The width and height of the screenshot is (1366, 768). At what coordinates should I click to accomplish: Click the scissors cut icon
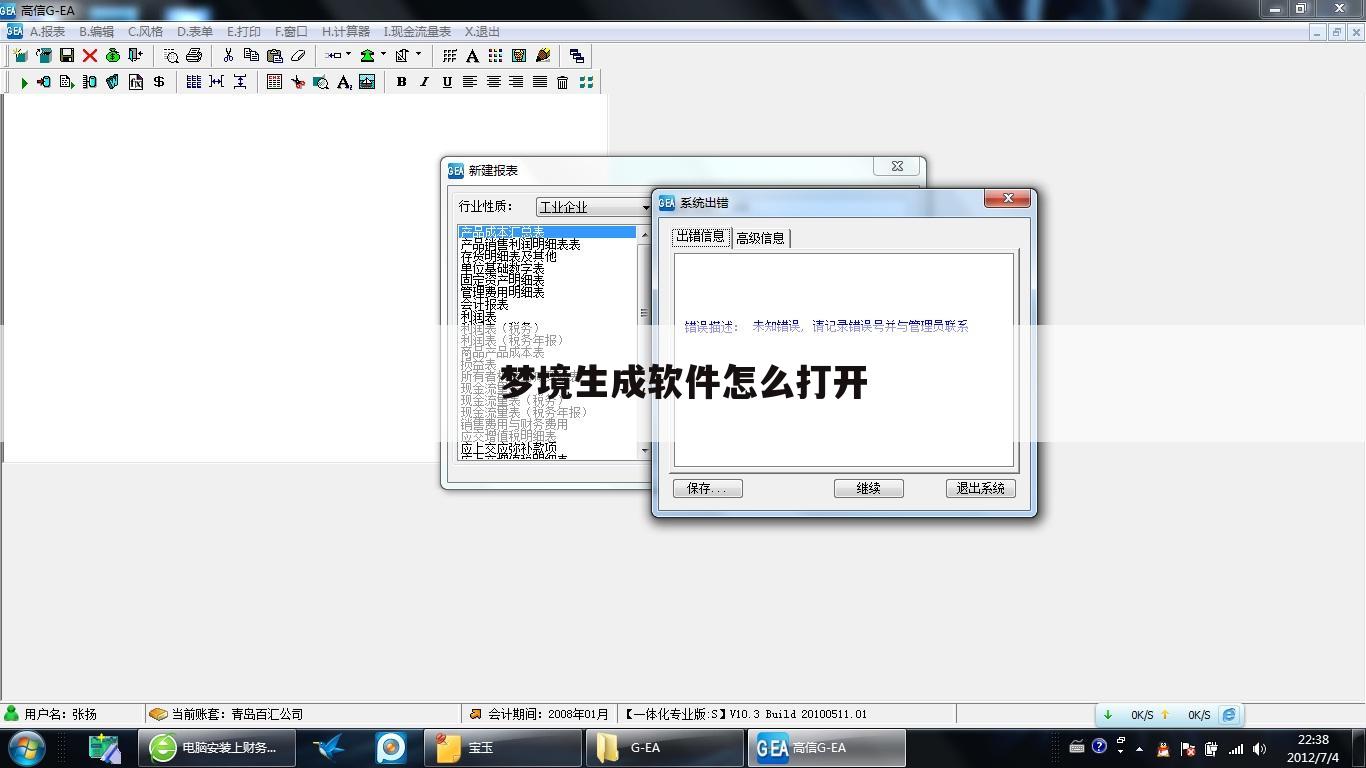click(x=228, y=56)
